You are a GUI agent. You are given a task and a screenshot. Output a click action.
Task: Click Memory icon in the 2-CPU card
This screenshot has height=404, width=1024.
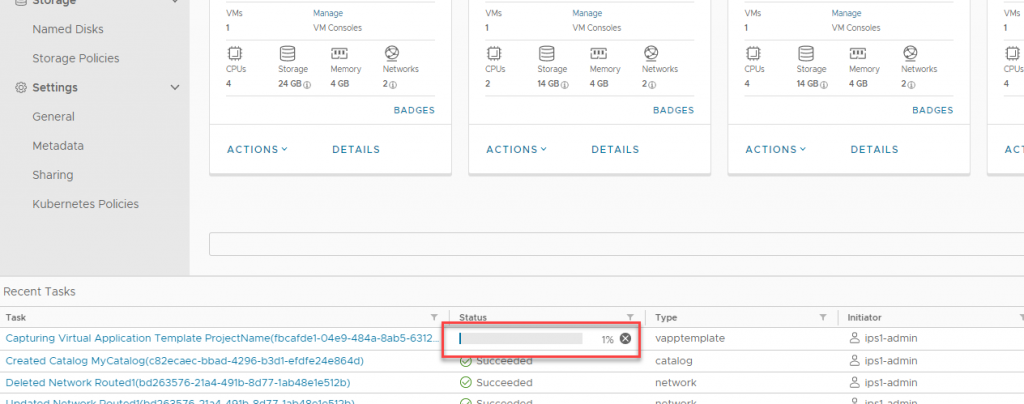click(x=598, y=53)
